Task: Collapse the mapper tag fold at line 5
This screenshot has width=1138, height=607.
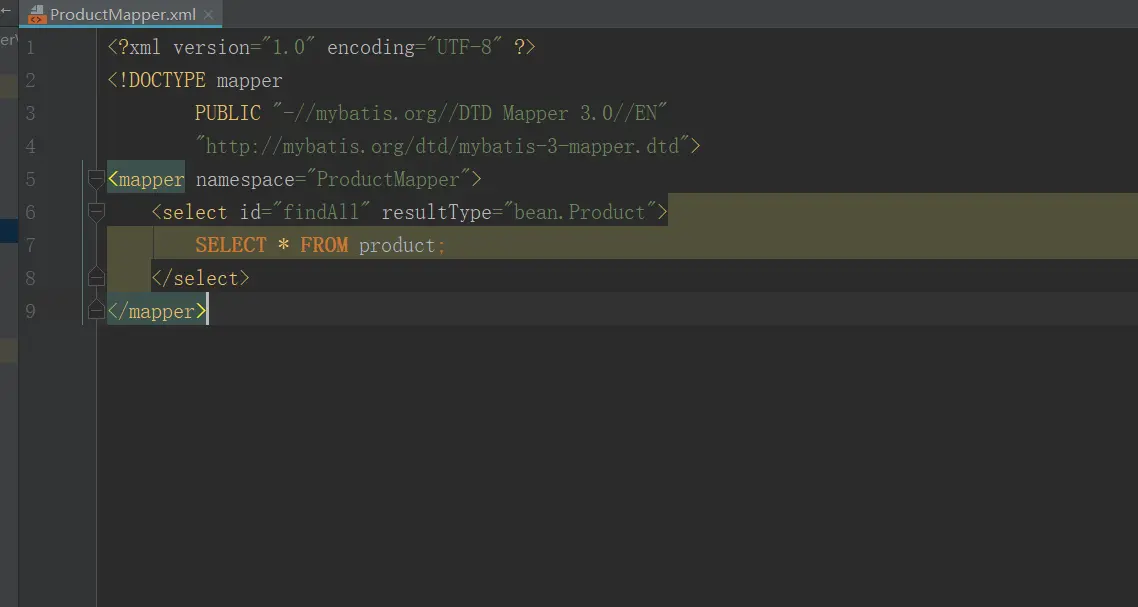Action: pos(96,179)
